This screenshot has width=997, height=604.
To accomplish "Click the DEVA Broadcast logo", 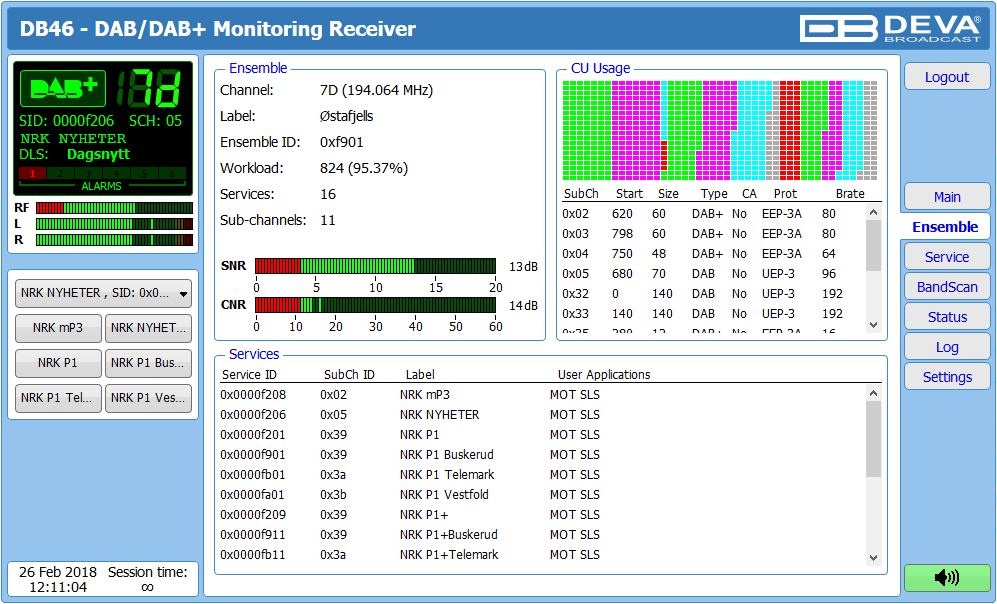I will tap(890, 29).
